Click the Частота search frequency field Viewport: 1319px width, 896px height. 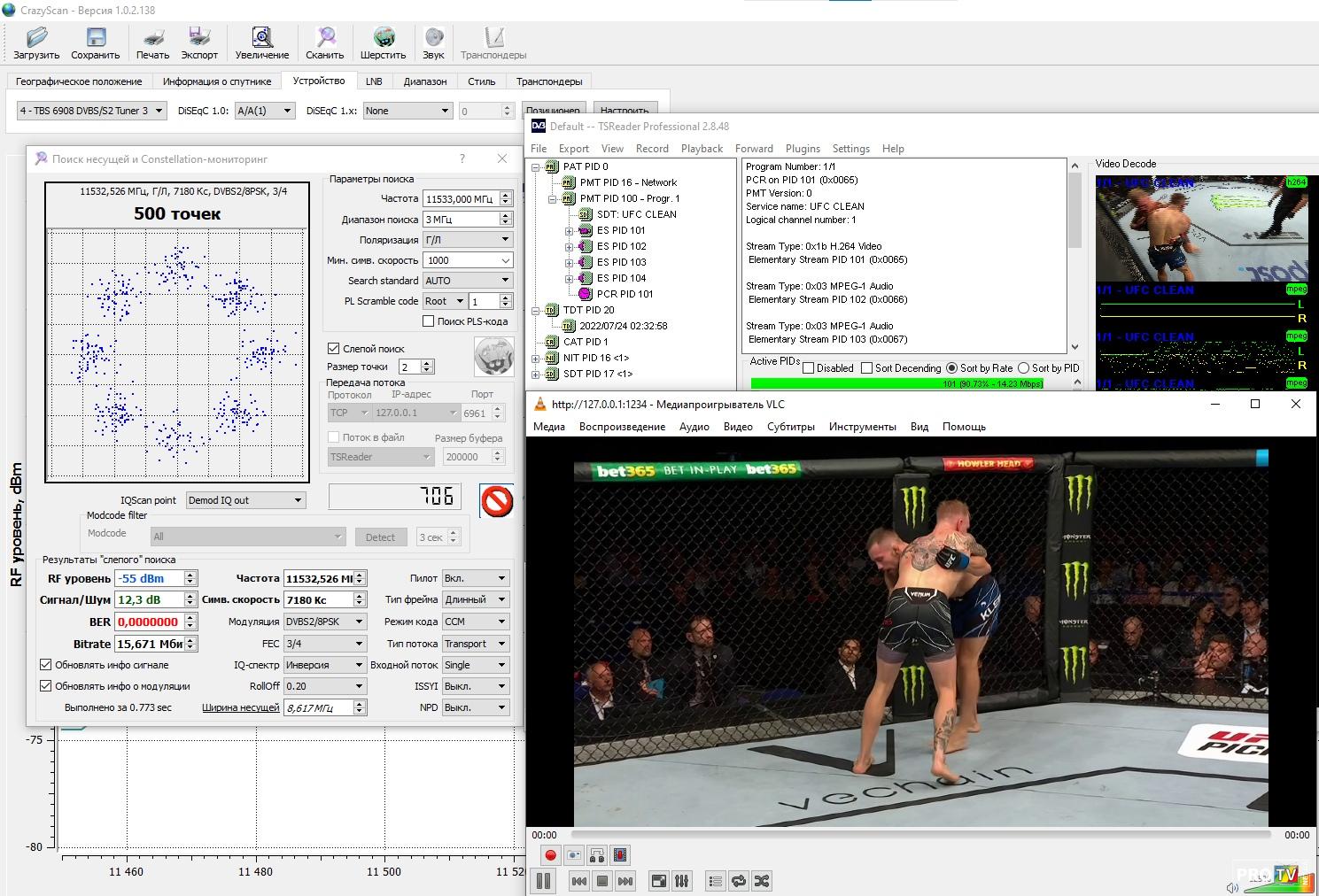point(461,199)
